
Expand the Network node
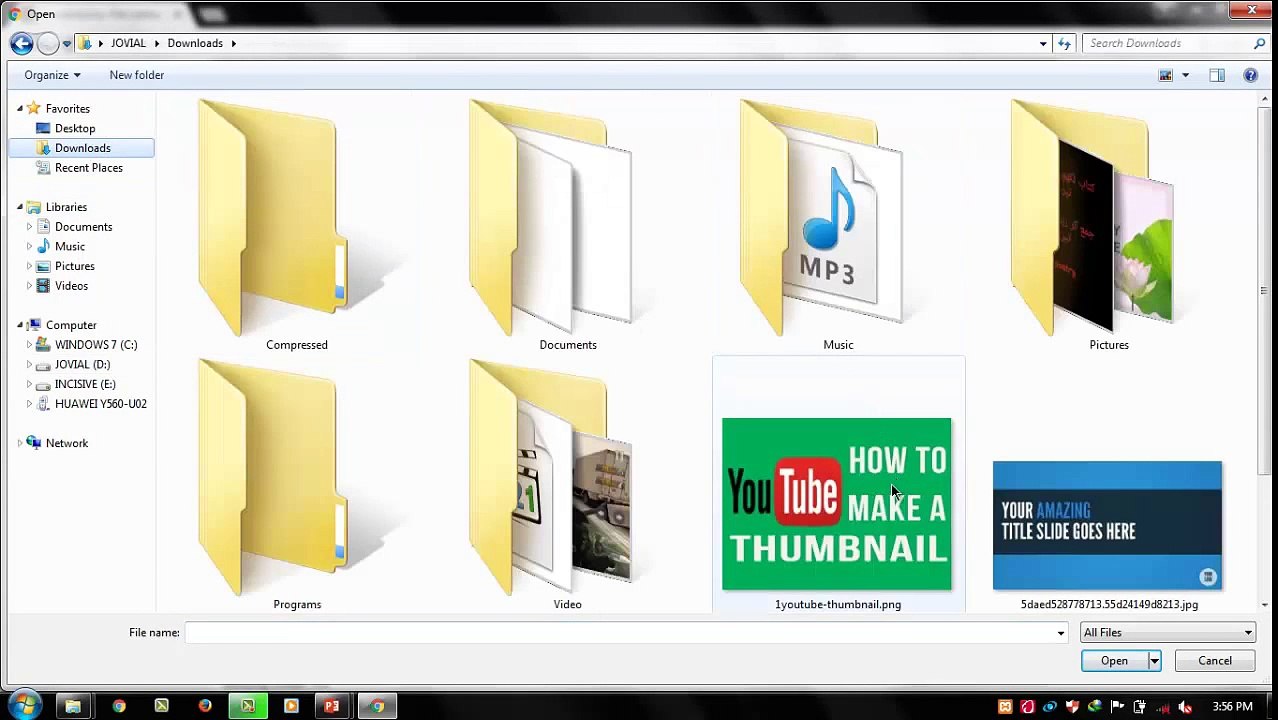pos(19,443)
